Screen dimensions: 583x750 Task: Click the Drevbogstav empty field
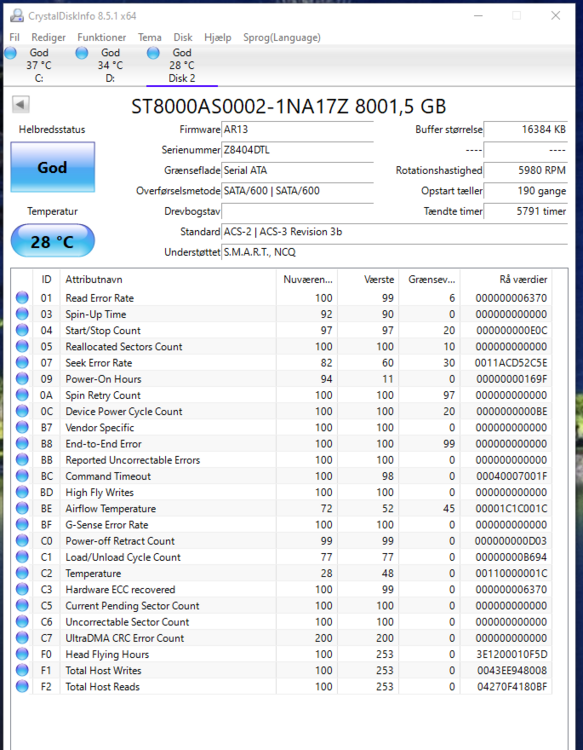[297, 211]
